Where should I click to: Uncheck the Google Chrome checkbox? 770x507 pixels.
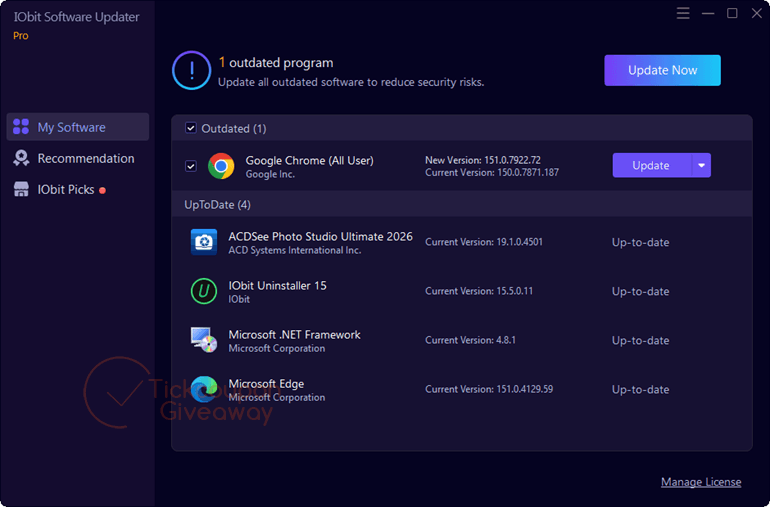191,166
